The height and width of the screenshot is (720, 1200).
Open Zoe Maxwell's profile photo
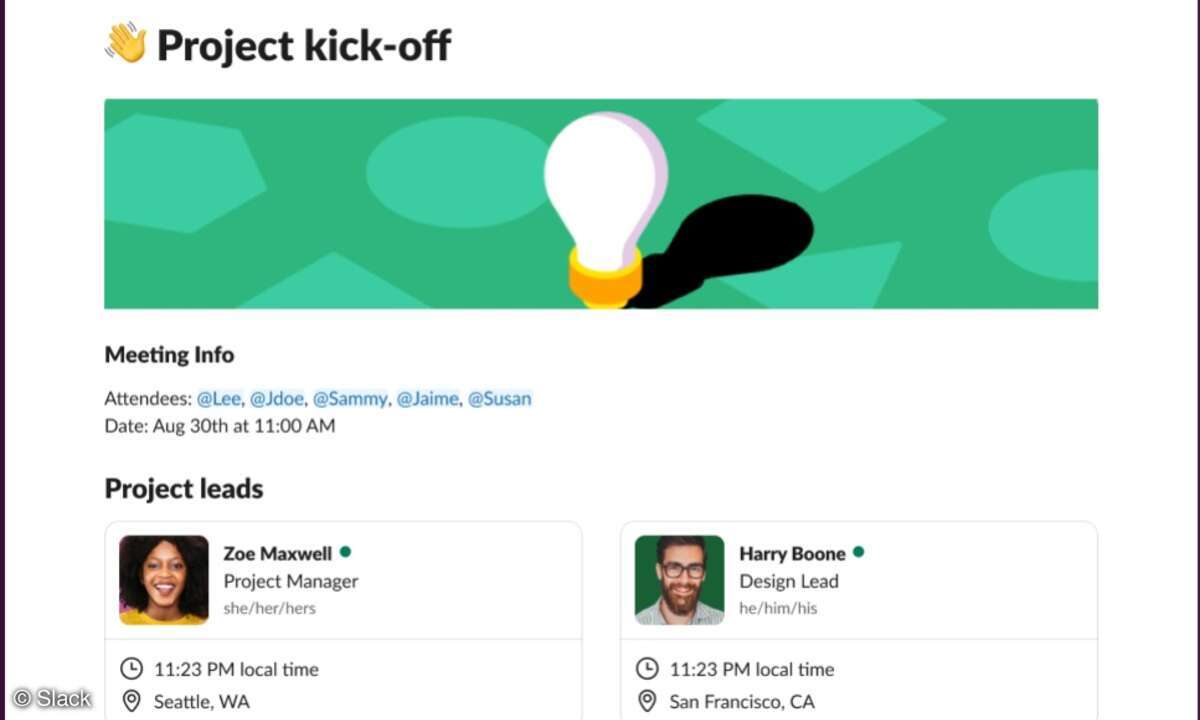pyautogui.click(x=164, y=580)
